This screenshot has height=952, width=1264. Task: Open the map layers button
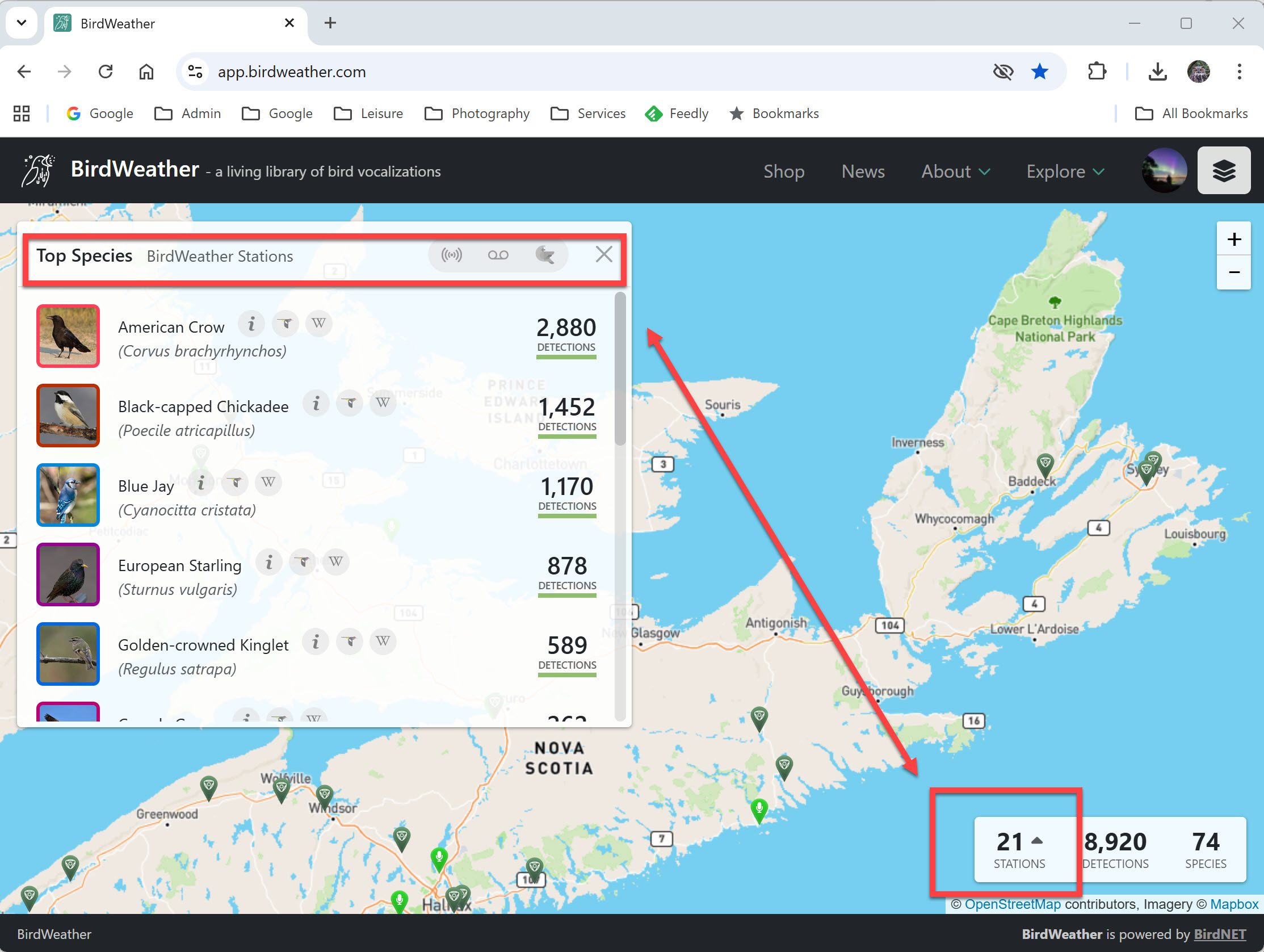point(1224,170)
